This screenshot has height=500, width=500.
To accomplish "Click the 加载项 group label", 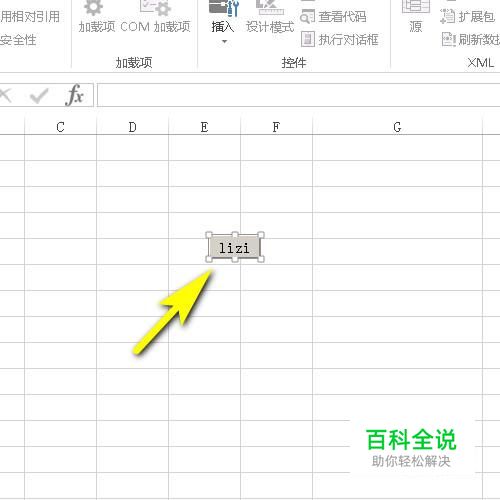I will coord(134,63).
